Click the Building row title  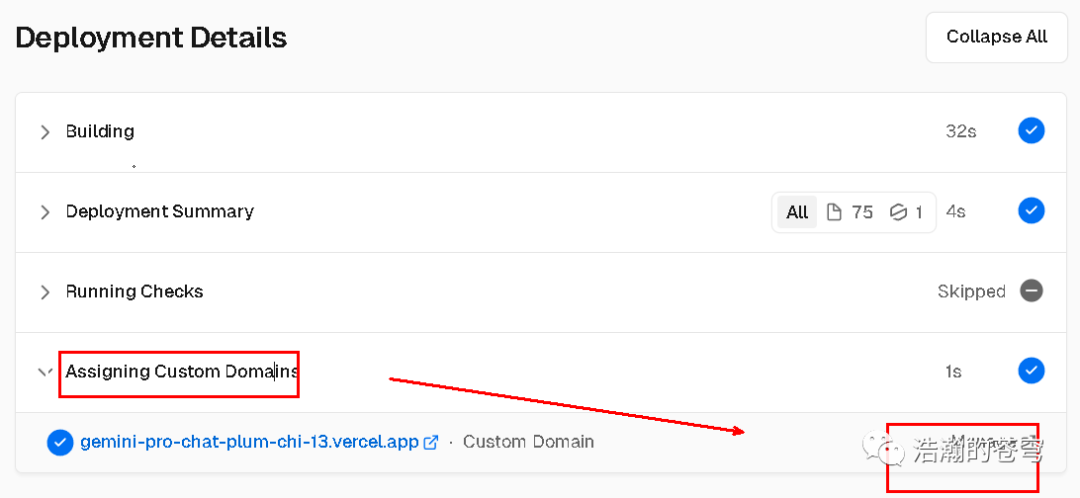[x=100, y=131]
